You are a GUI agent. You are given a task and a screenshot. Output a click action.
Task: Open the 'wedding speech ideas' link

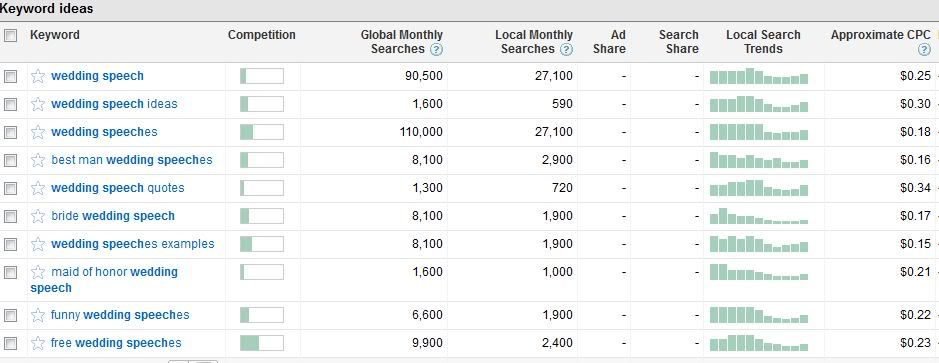(114, 104)
